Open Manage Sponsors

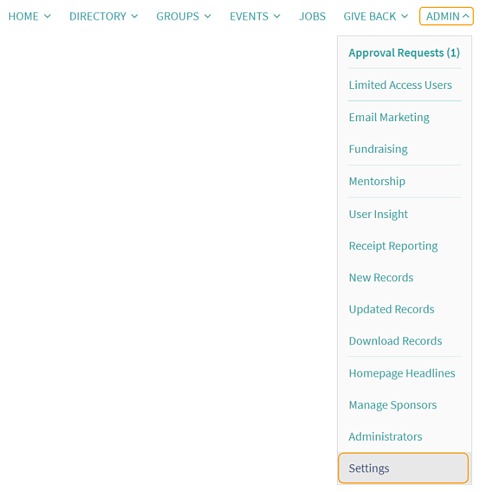pos(393,405)
